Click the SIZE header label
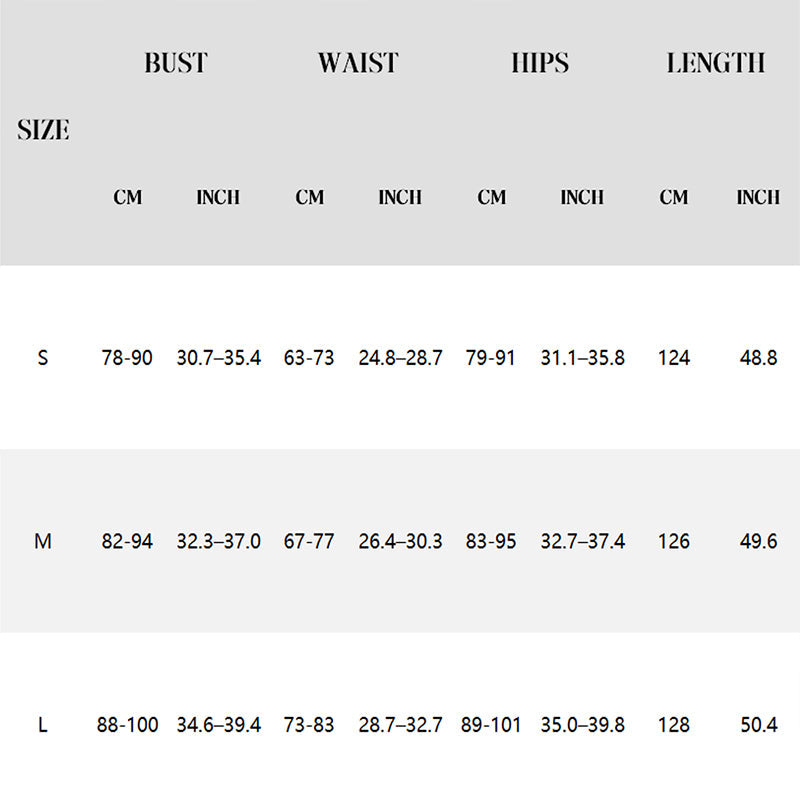This screenshot has height=800, width=800. point(43,130)
